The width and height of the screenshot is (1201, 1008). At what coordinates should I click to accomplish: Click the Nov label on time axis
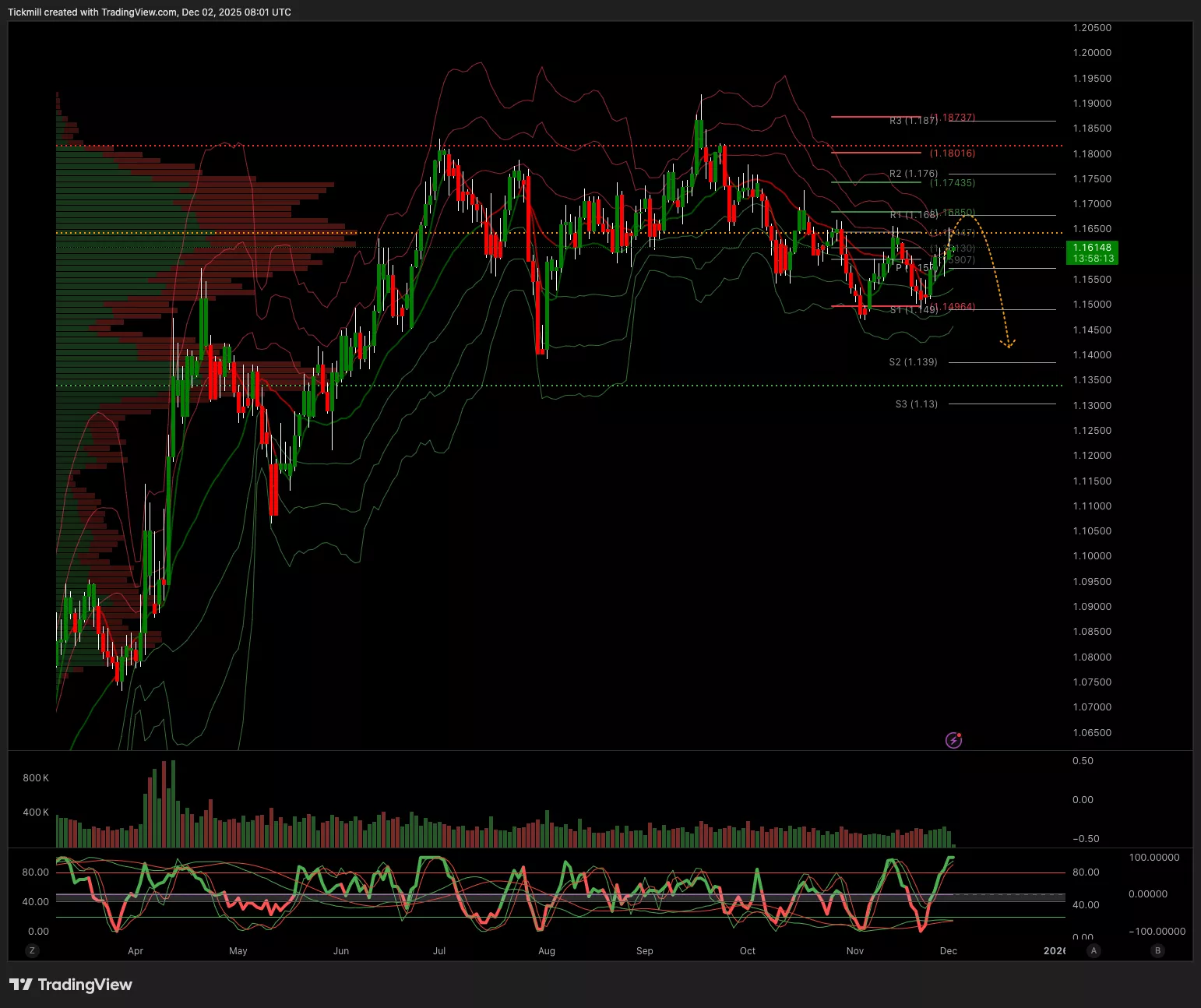click(855, 951)
